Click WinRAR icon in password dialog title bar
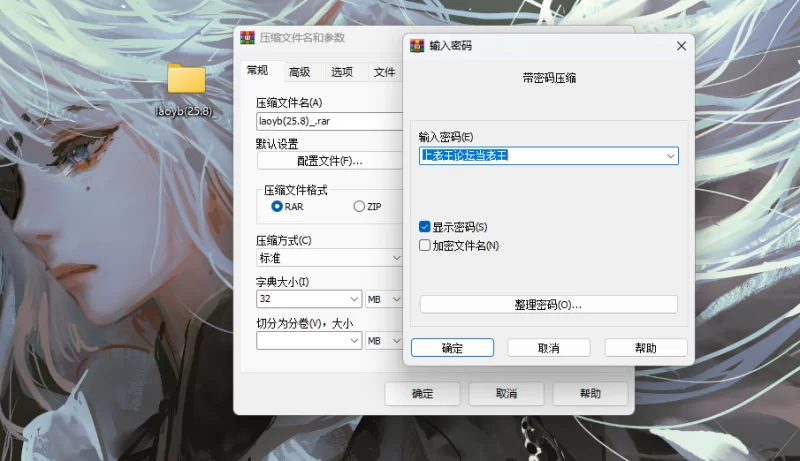 coord(417,46)
